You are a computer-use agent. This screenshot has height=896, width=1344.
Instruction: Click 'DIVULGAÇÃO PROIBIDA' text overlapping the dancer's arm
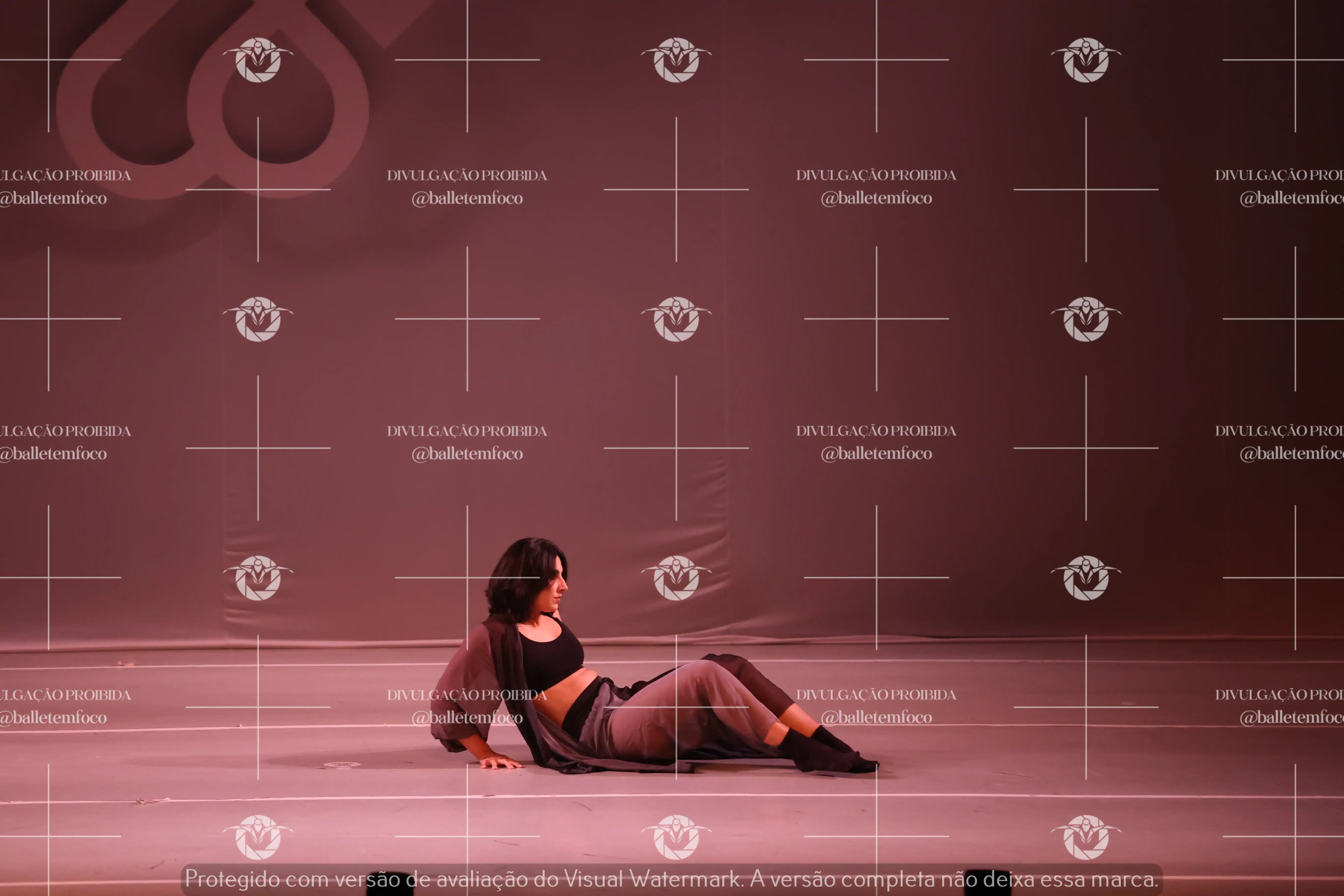(467, 695)
